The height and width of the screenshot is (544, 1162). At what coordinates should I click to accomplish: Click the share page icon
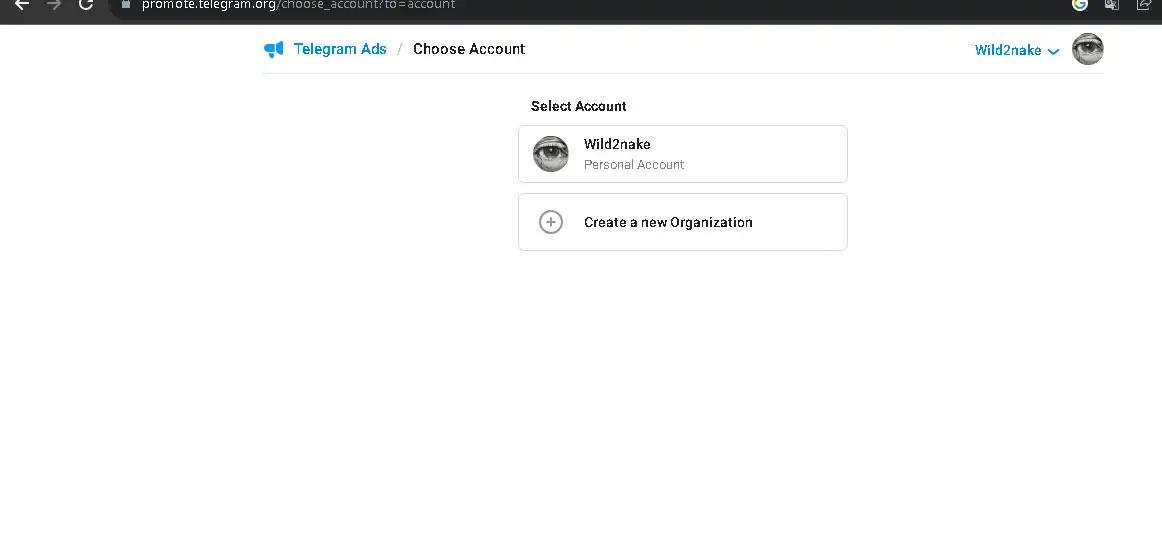(1143, 4)
